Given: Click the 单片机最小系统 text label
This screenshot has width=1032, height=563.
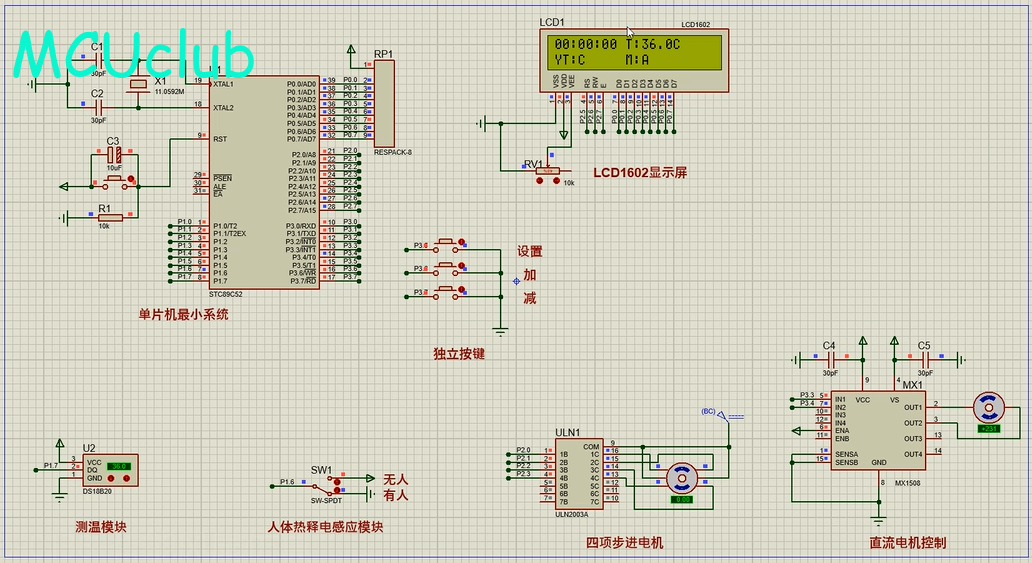Looking at the screenshot, I should [183, 314].
